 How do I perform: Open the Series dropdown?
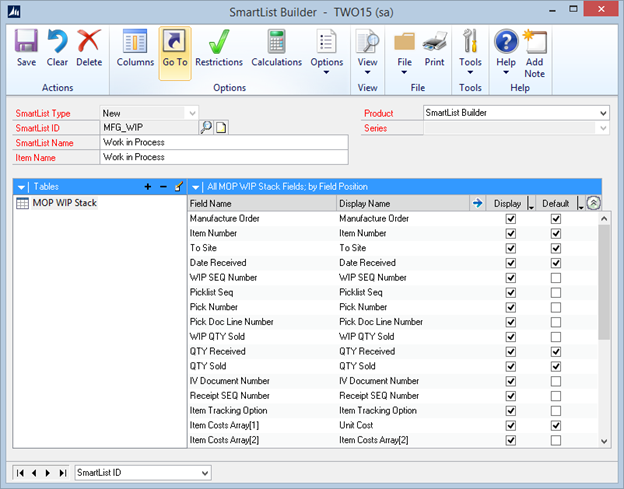(603, 128)
